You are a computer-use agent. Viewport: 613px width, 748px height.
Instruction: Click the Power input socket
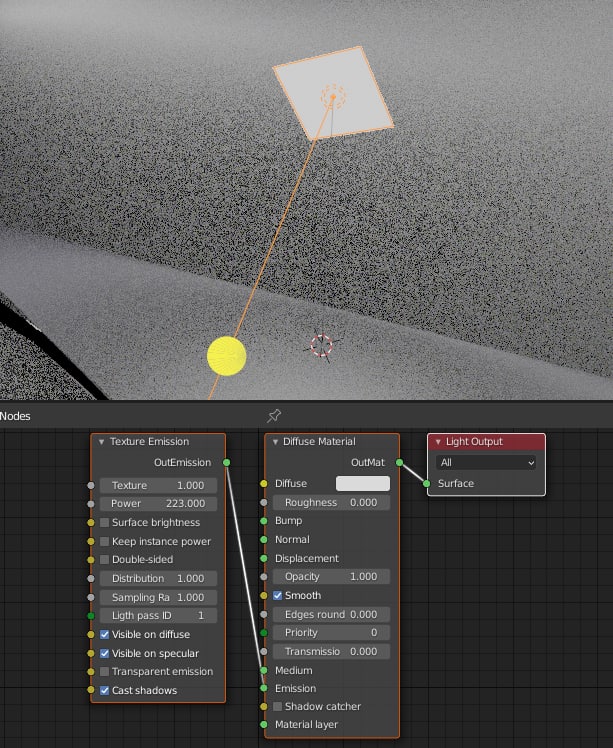coord(91,504)
